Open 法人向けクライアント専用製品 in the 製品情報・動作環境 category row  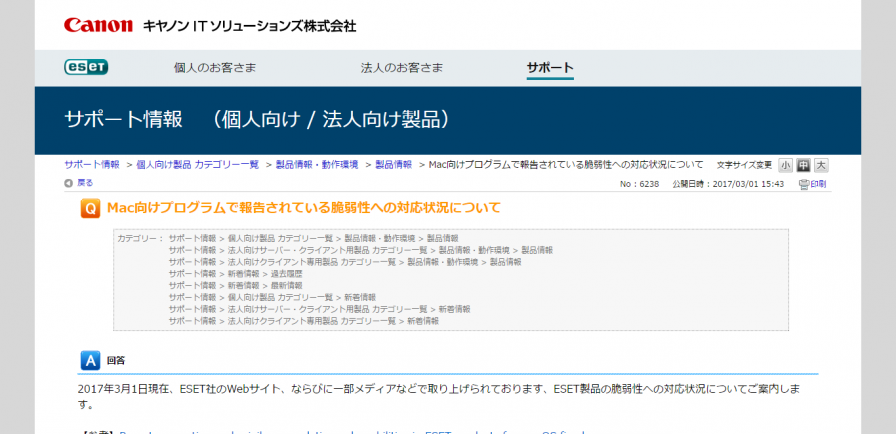point(311,262)
